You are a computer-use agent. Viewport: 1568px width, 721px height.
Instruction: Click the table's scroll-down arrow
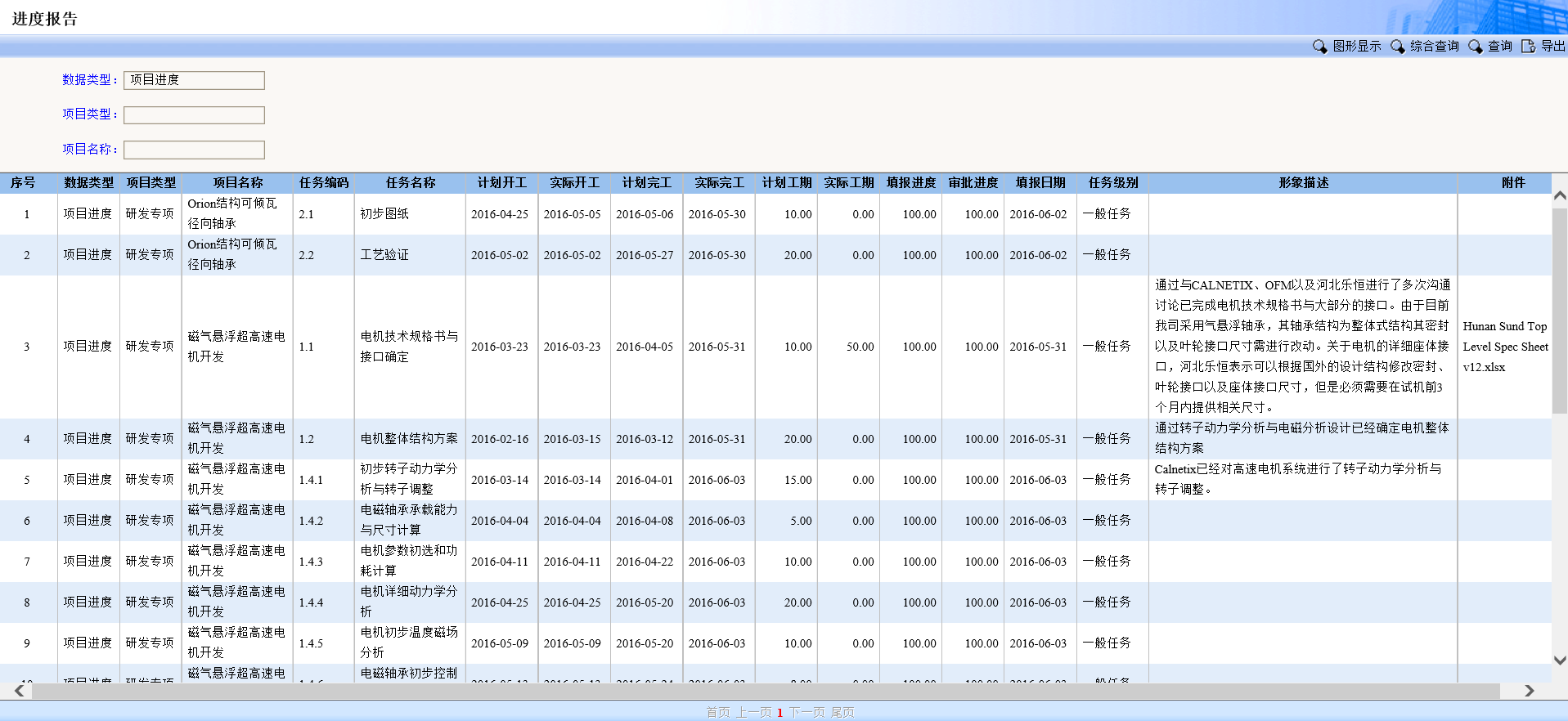click(1559, 661)
